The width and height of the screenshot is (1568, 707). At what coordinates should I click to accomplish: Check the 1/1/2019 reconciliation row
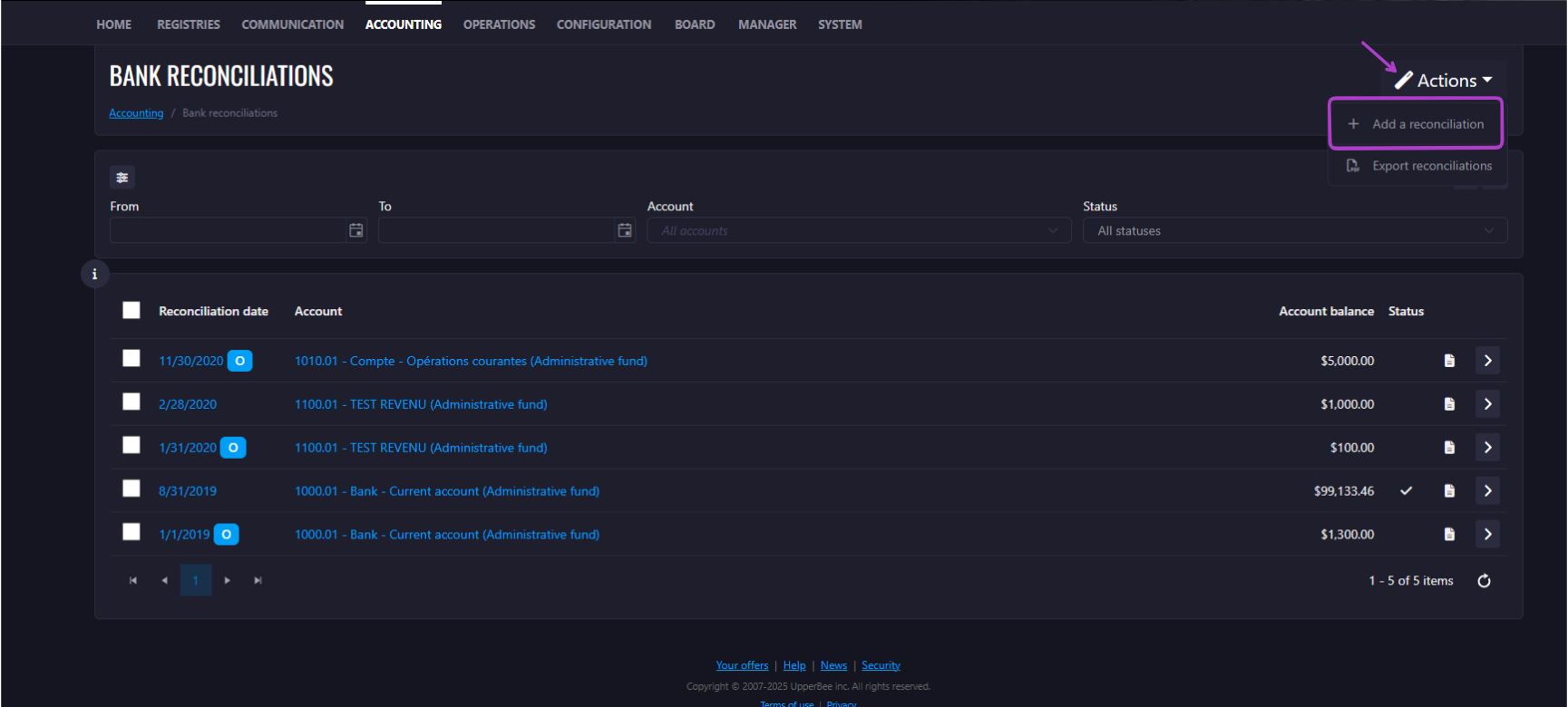coord(131,532)
